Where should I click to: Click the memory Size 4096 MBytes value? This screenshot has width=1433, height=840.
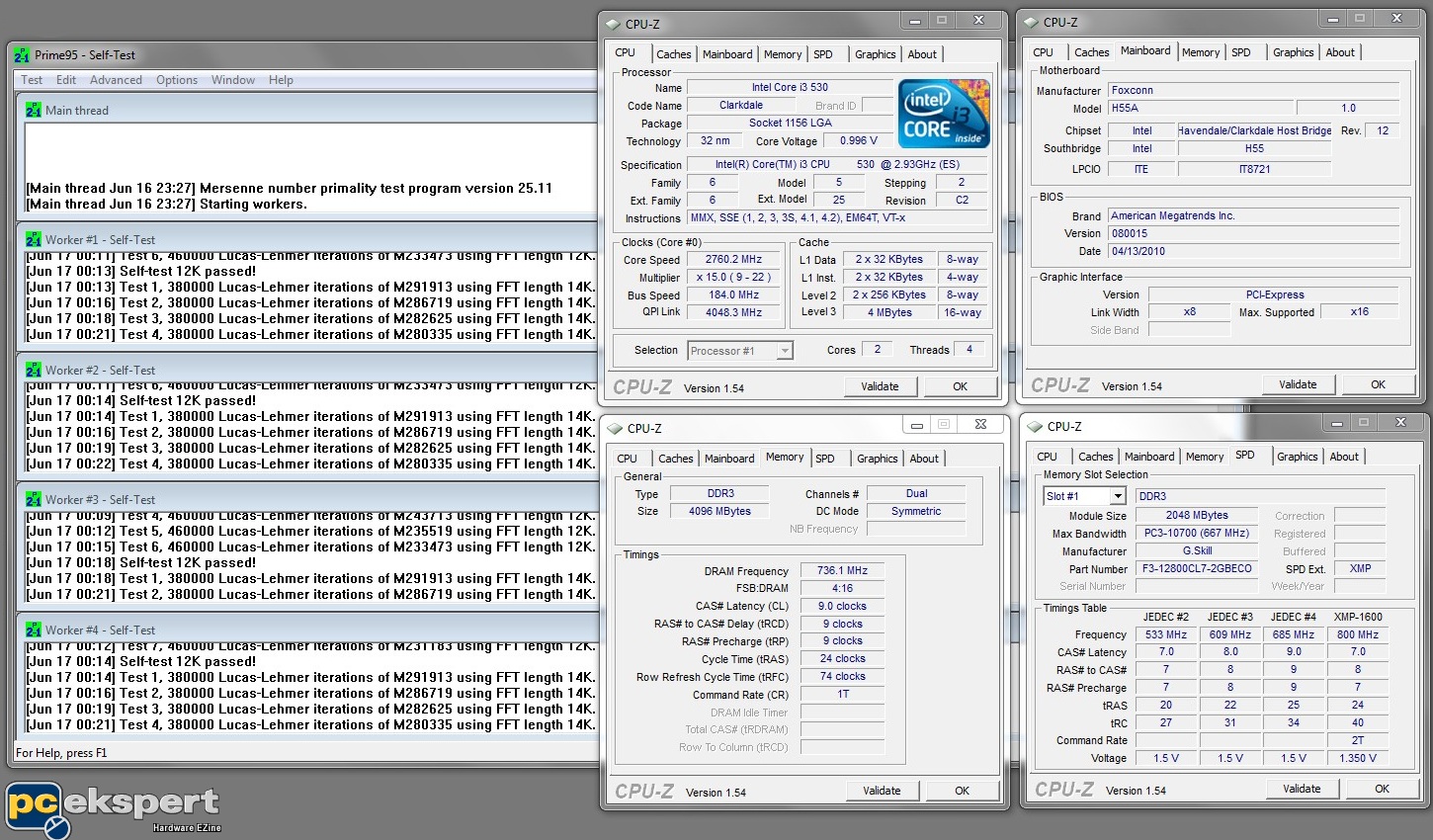tap(719, 512)
